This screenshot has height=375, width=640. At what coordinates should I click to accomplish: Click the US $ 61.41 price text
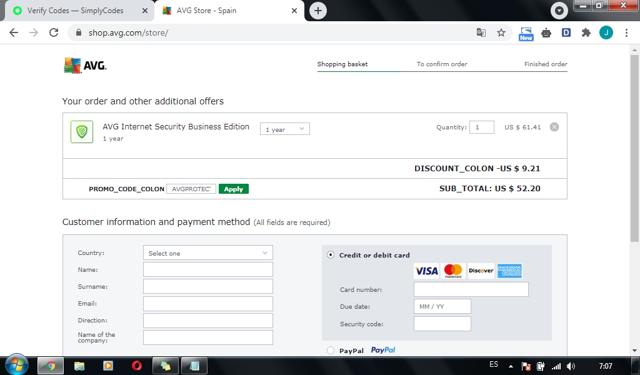click(x=522, y=127)
